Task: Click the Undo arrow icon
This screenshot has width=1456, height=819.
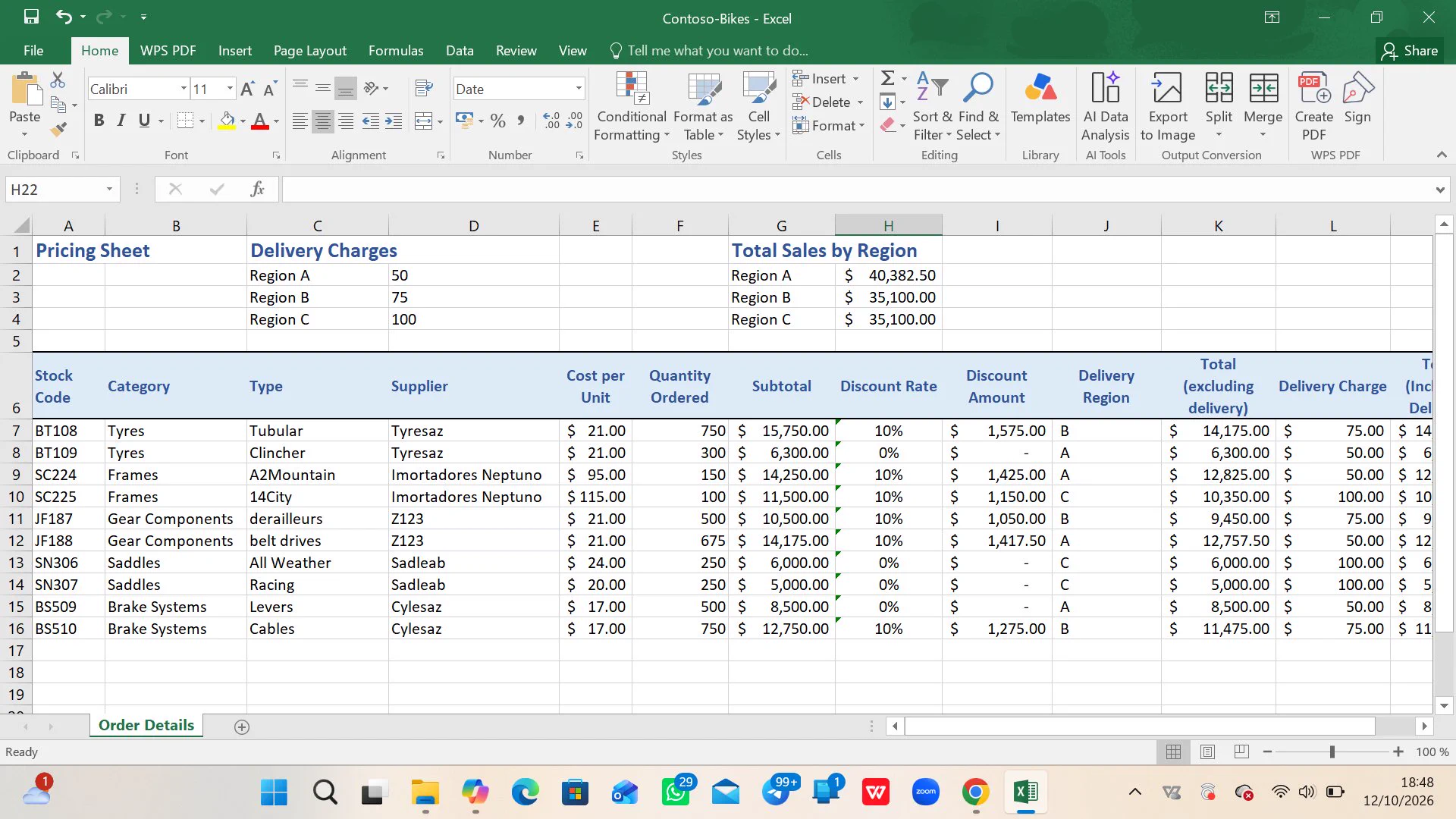Action: click(x=64, y=17)
